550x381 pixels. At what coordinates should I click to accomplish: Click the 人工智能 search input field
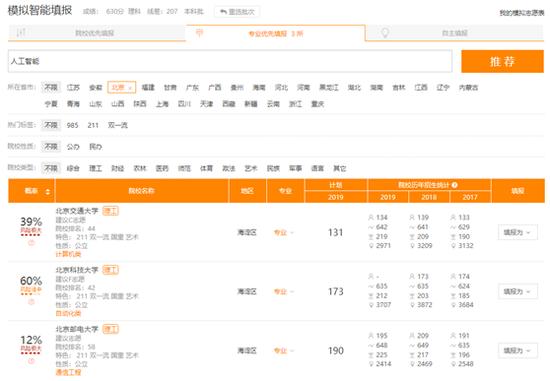tap(230, 61)
